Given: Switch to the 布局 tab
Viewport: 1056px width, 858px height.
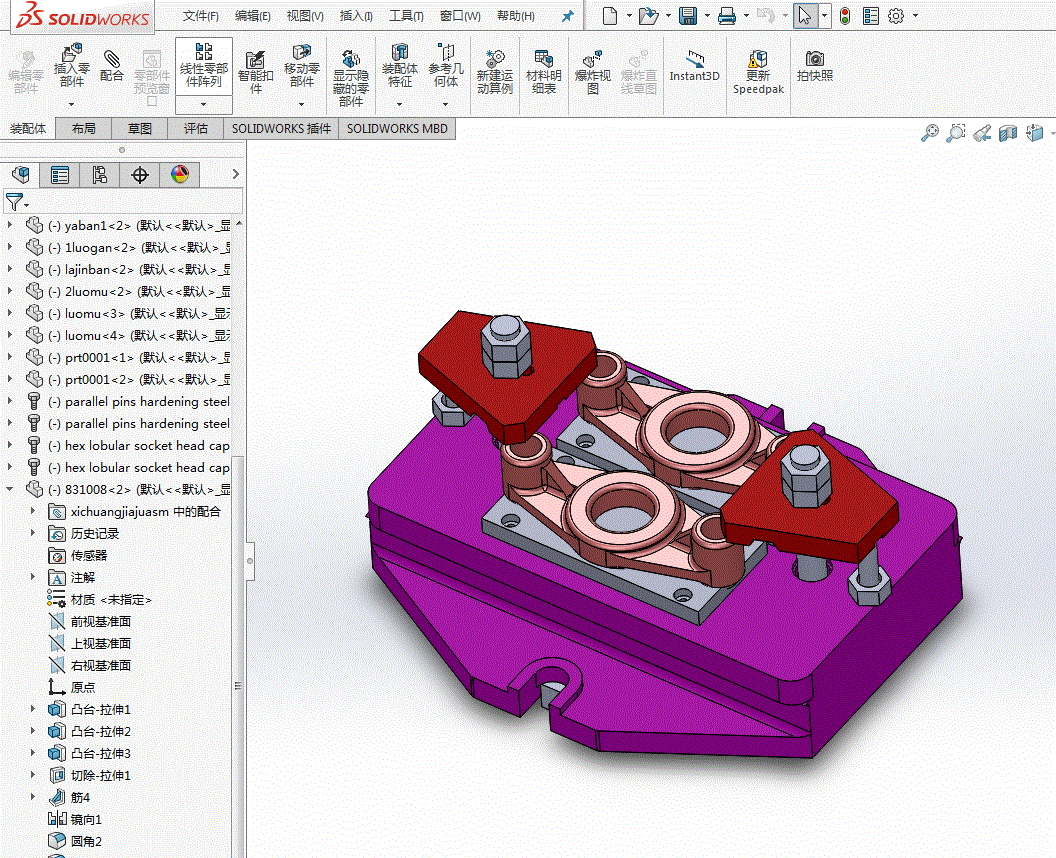Looking at the screenshot, I should click(x=84, y=129).
